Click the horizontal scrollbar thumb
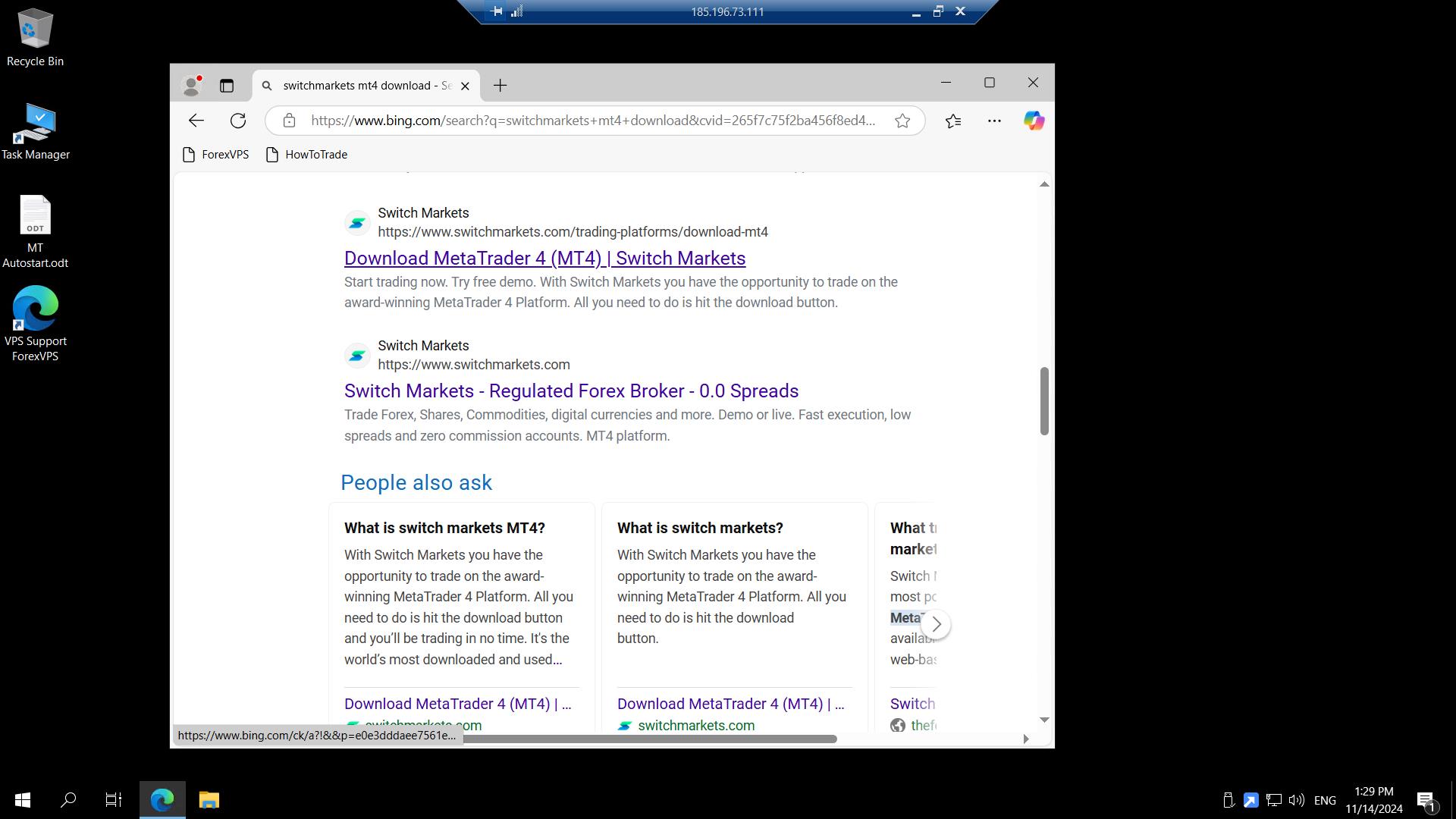 [650, 739]
